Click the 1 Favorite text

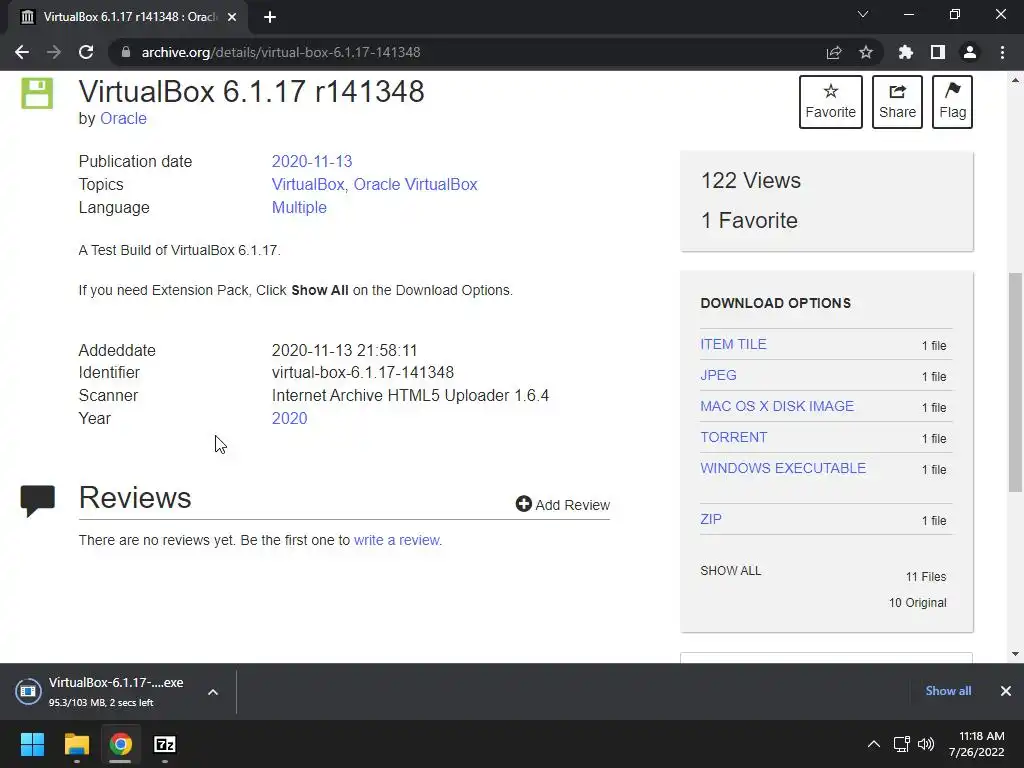click(749, 221)
